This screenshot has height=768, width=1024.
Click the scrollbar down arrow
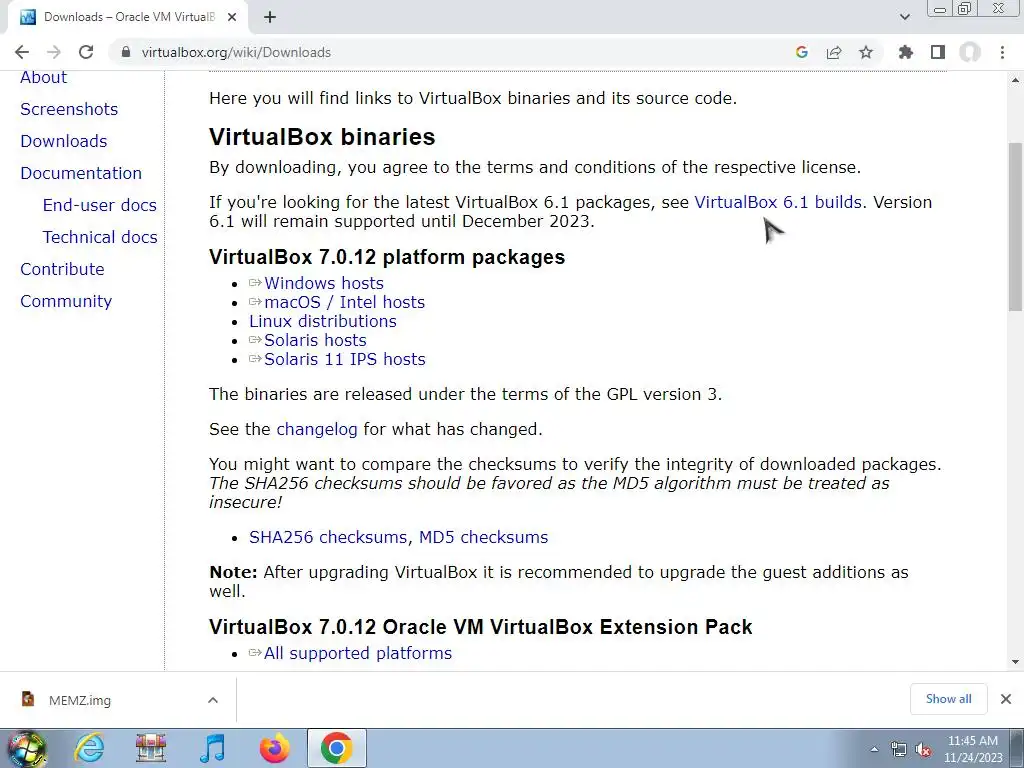[1015, 662]
